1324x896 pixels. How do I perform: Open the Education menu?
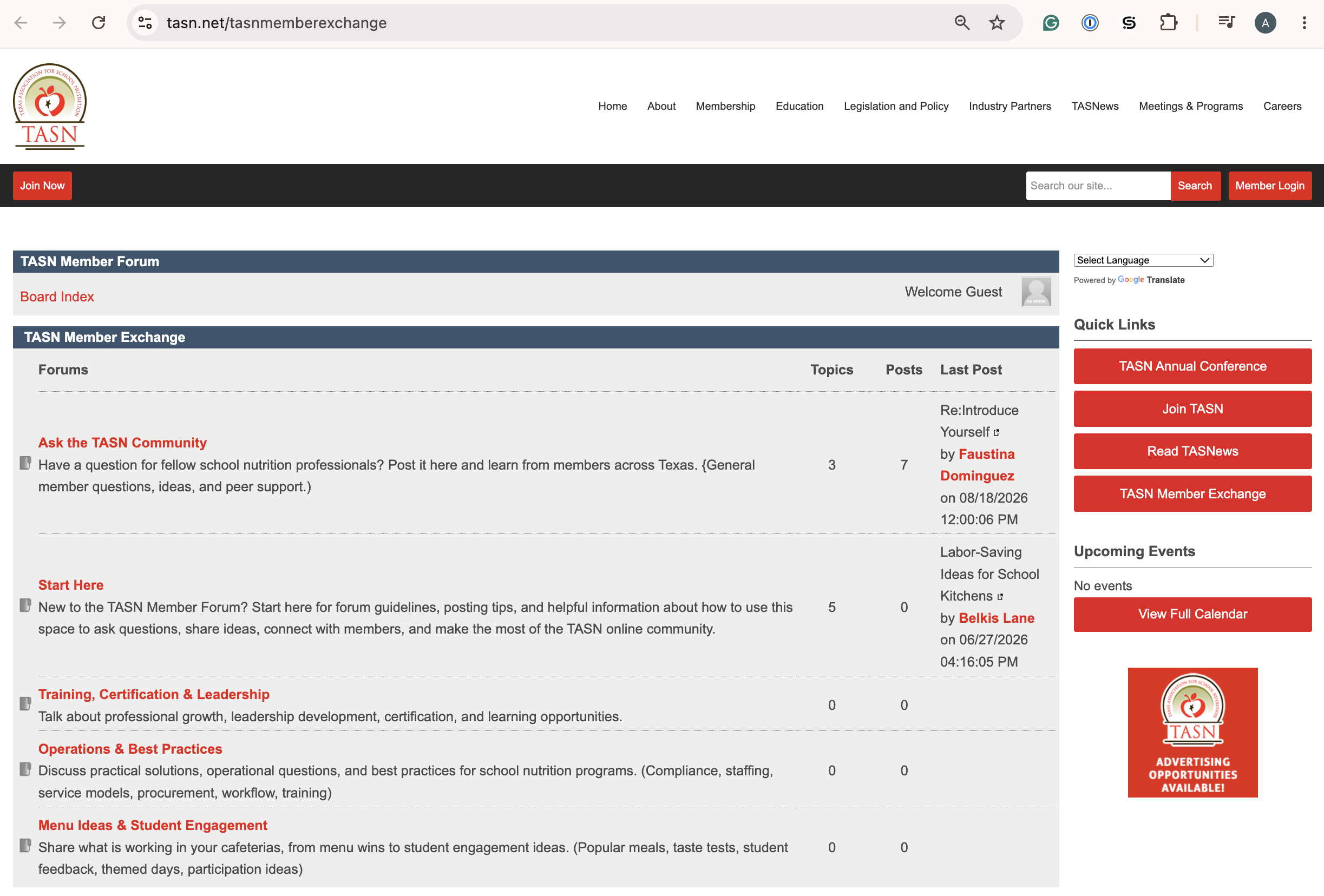pyautogui.click(x=799, y=106)
